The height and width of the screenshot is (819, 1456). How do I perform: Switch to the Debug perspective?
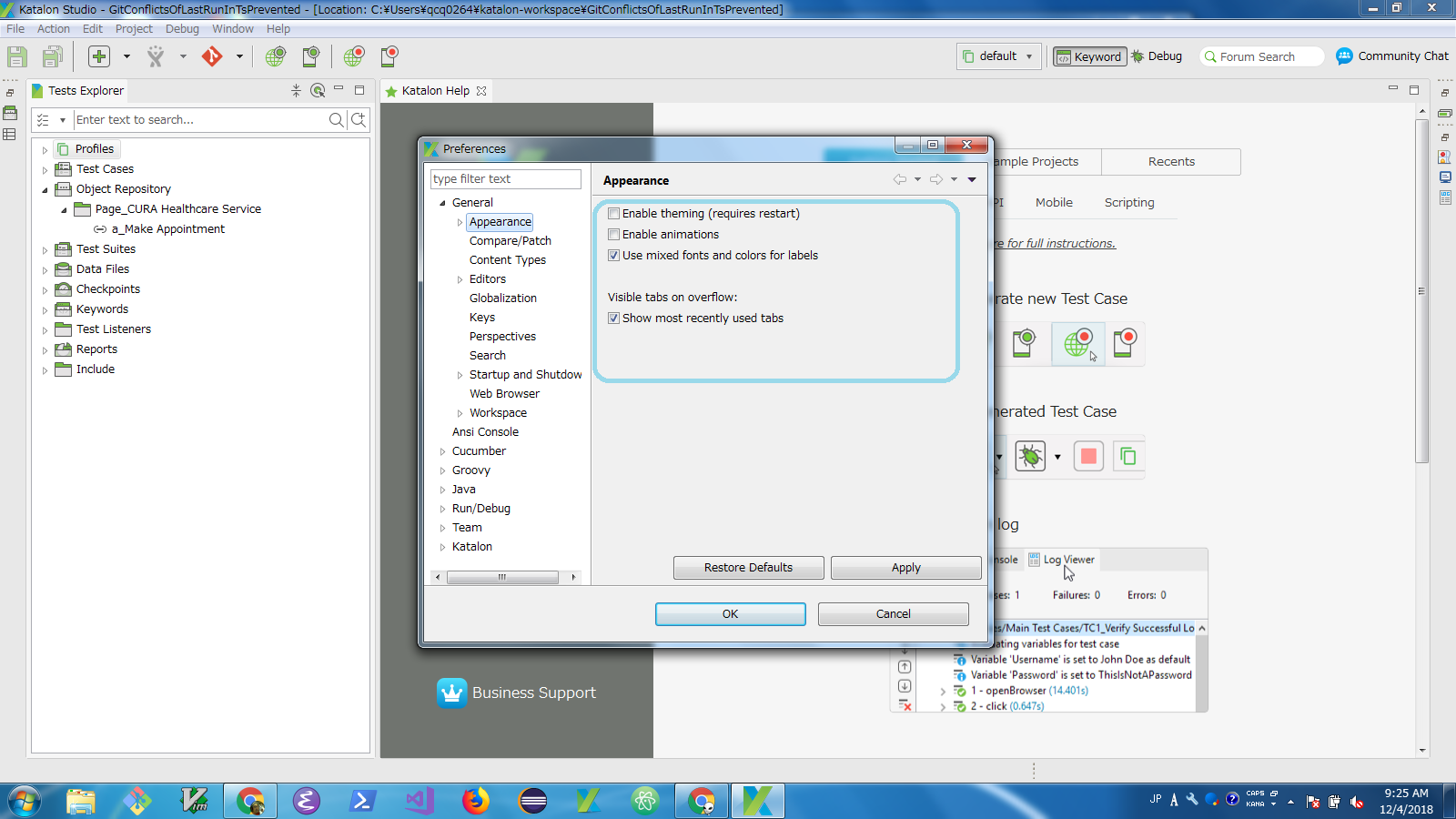point(1157,56)
